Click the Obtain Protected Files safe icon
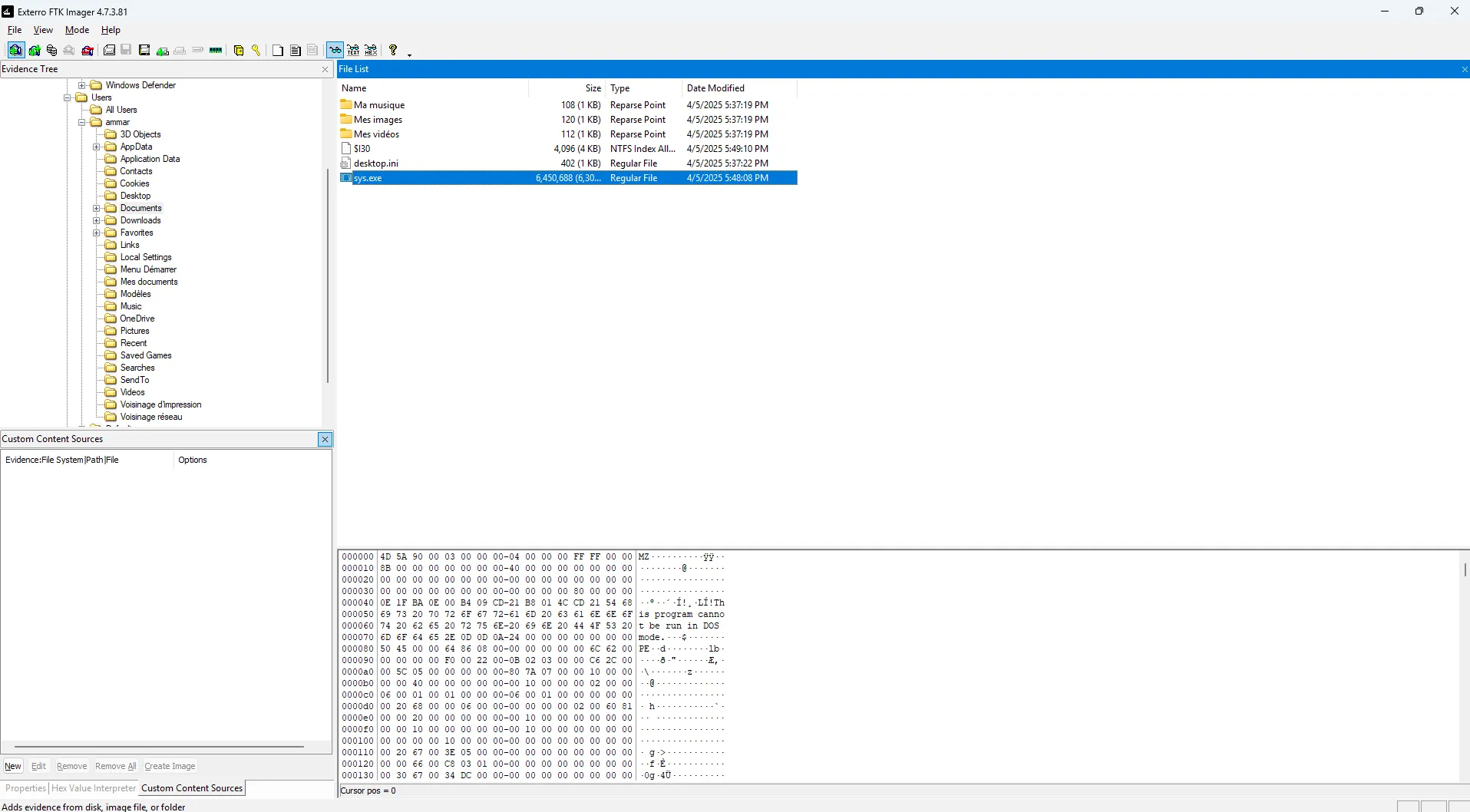The height and width of the screenshot is (812, 1470). pyautogui.click(x=239, y=51)
